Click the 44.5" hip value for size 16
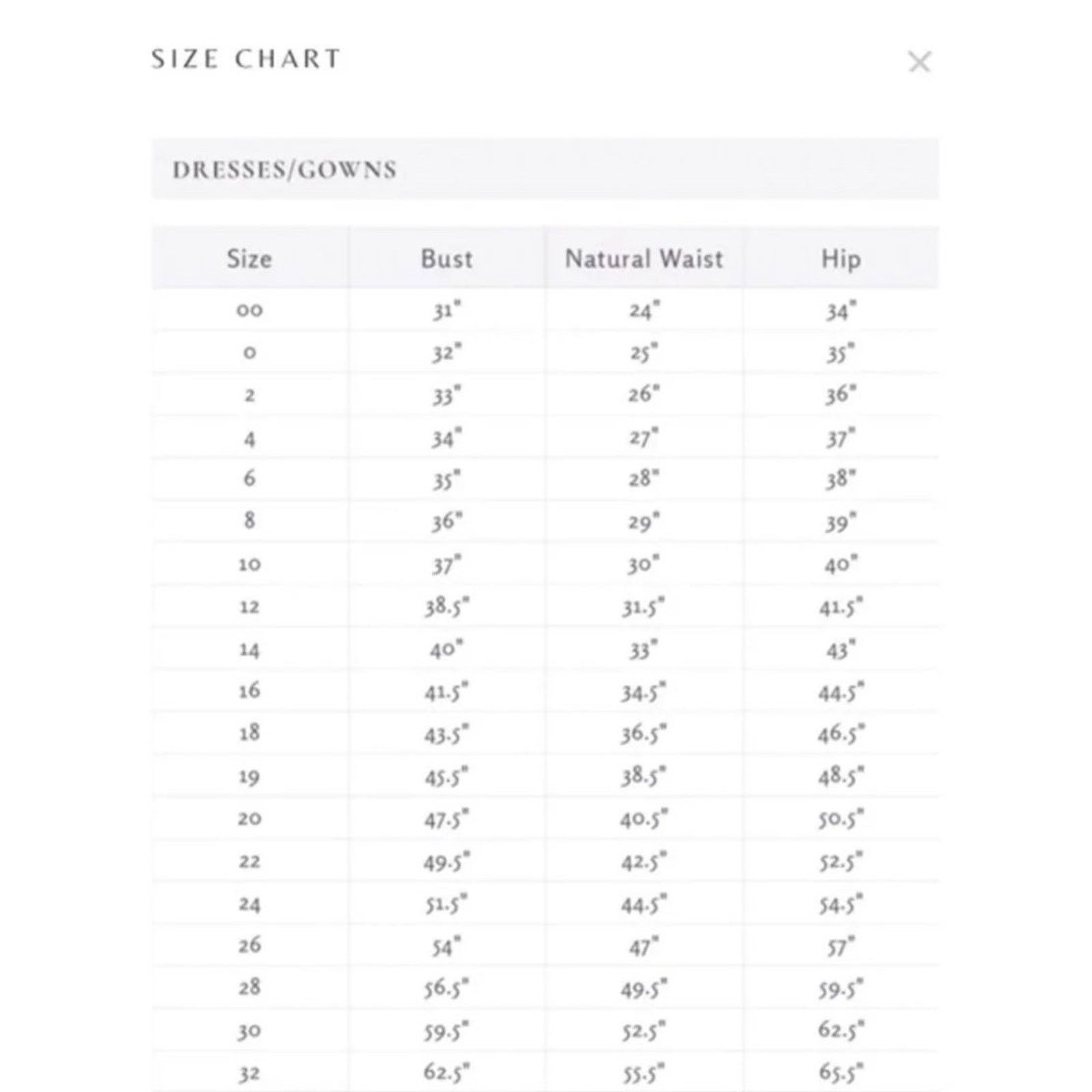Viewport: 1092px width, 1092px height. [x=841, y=692]
